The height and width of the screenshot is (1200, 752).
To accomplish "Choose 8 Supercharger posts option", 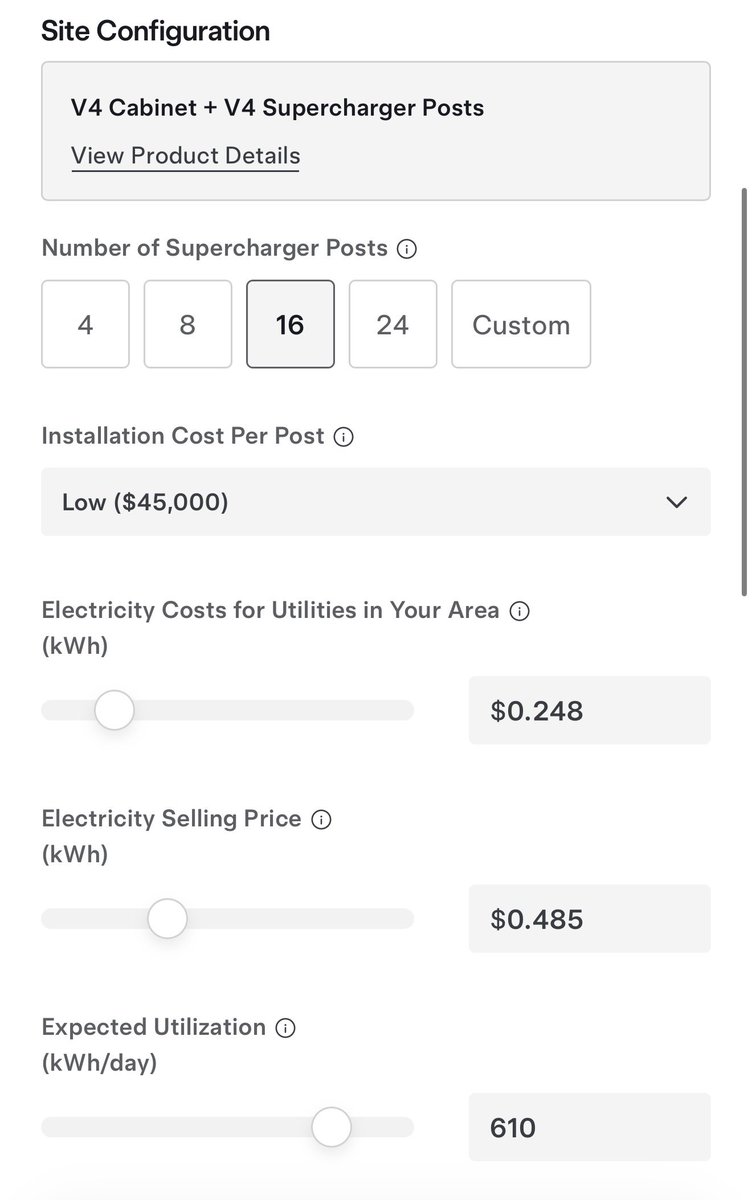I will pyautogui.click(x=188, y=324).
